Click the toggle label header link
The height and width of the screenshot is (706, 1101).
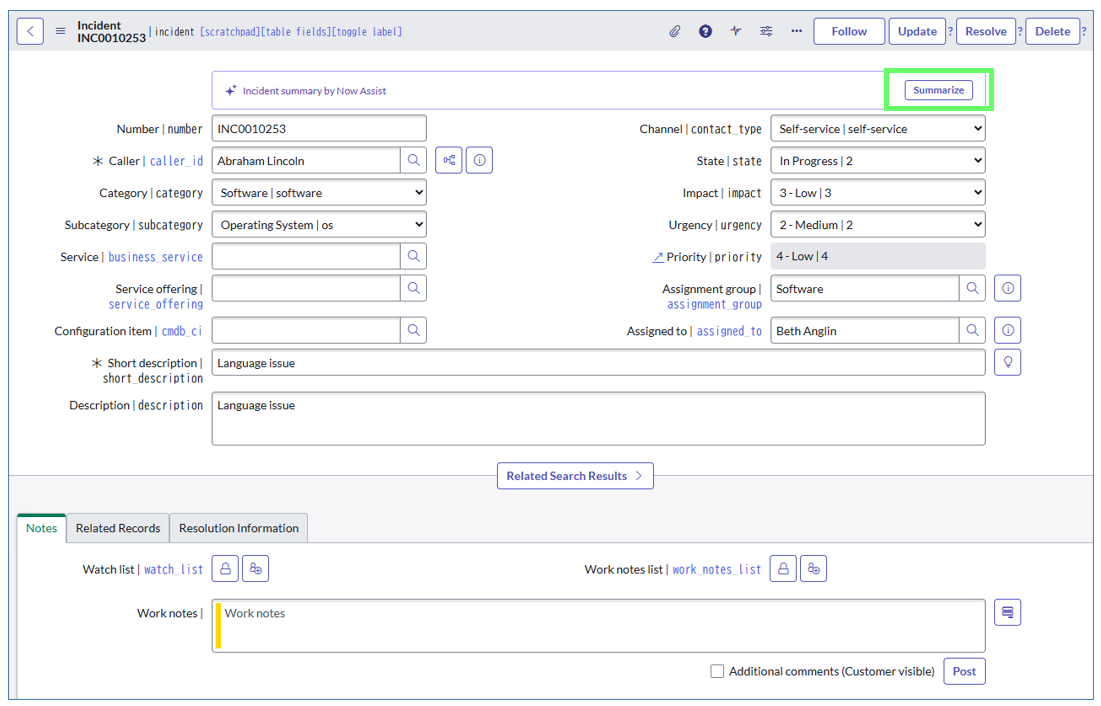[366, 32]
